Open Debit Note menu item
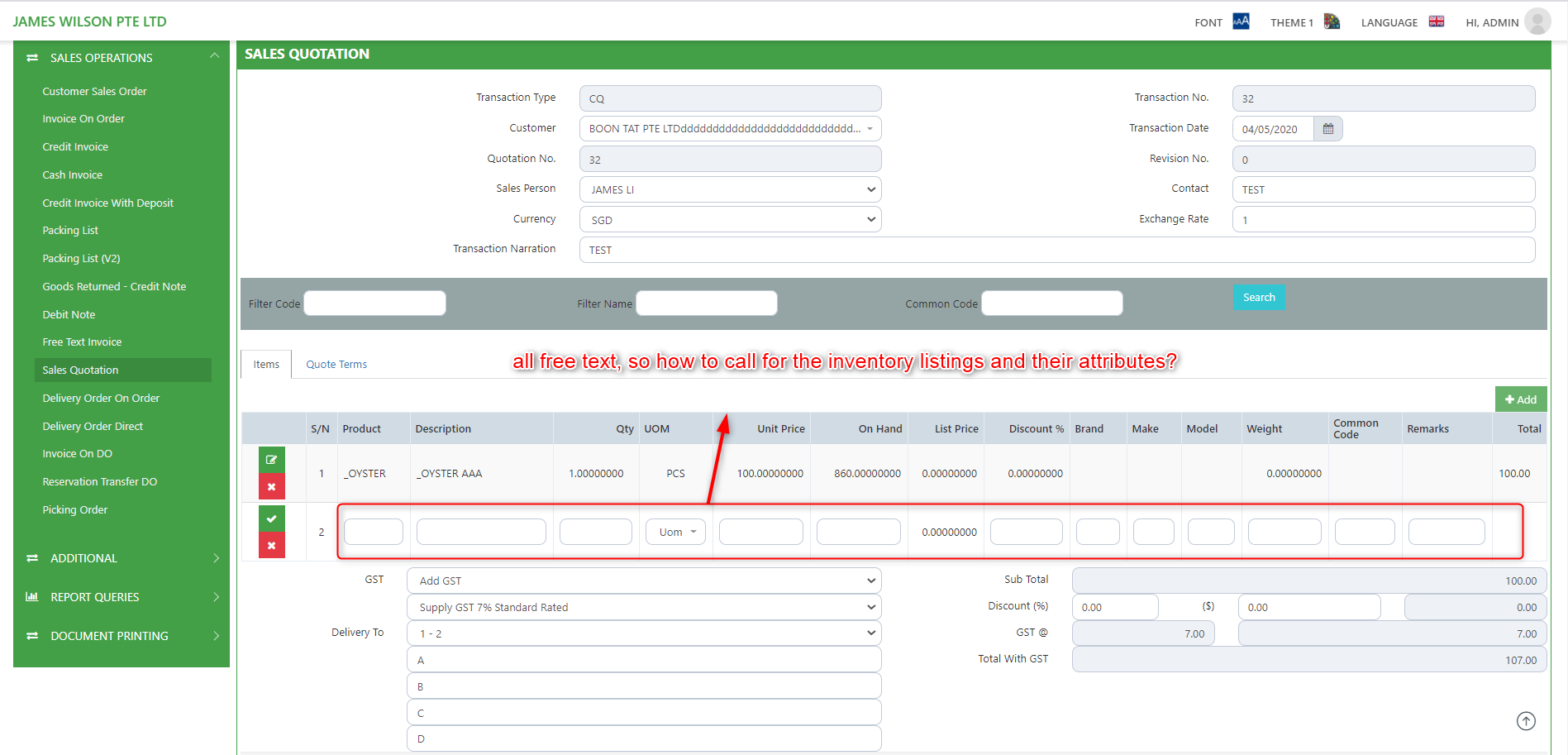 click(x=69, y=315)
